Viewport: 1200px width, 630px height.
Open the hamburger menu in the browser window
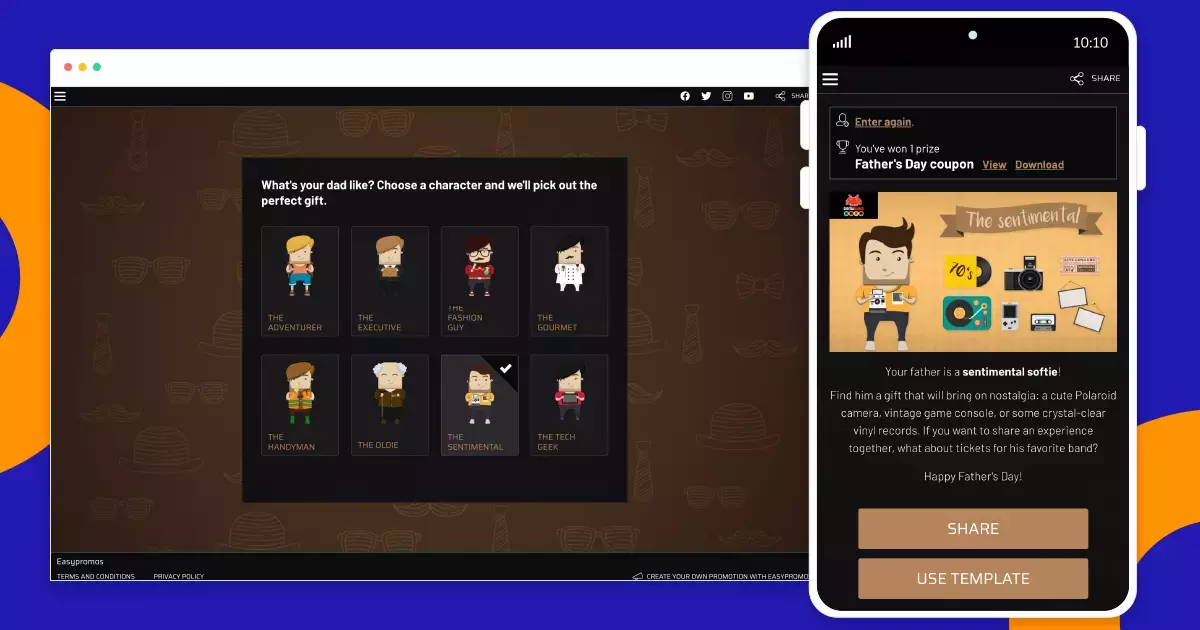tap(60, 96)
